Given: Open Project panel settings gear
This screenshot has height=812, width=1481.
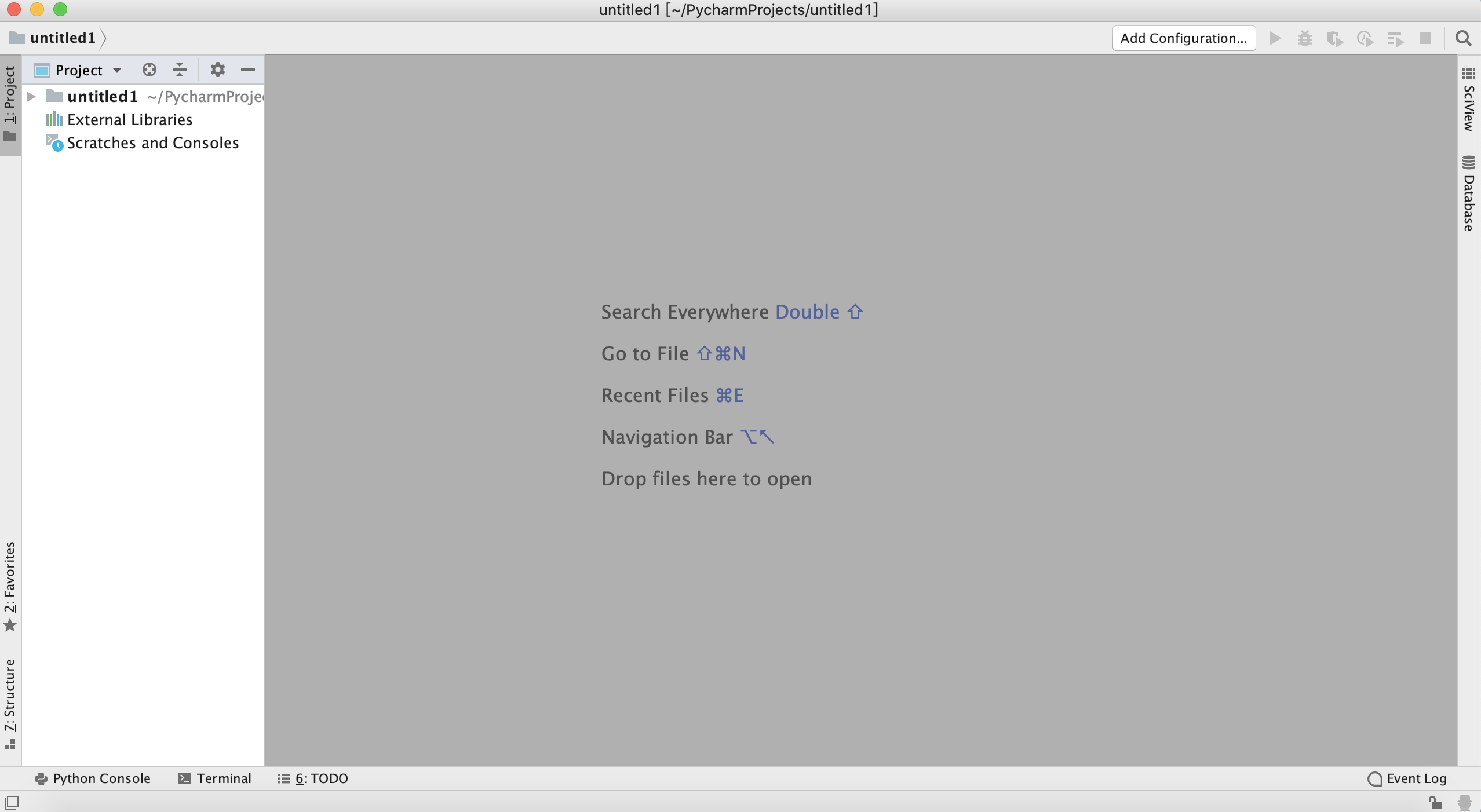Looking at the screenshot, I should point(217,70).
